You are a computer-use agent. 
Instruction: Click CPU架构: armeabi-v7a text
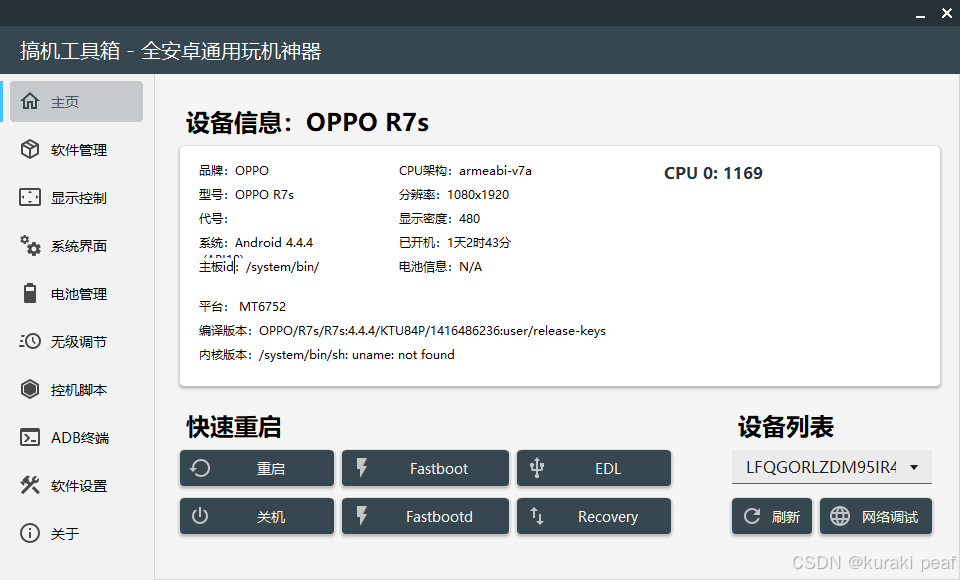coord(465,171)
